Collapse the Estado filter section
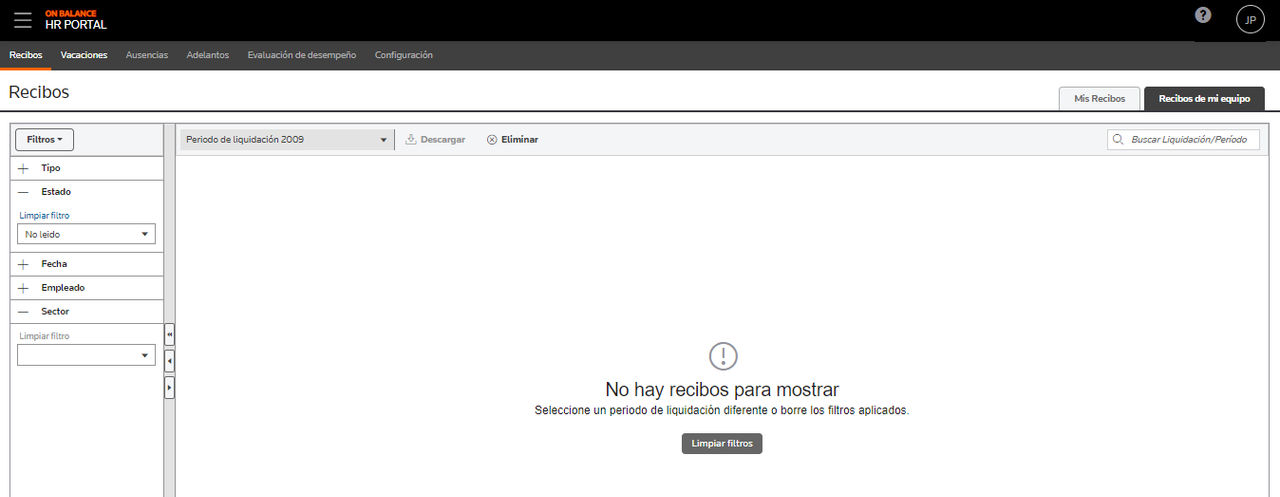This screenshot has width=1280, height=497. [86, 192]
